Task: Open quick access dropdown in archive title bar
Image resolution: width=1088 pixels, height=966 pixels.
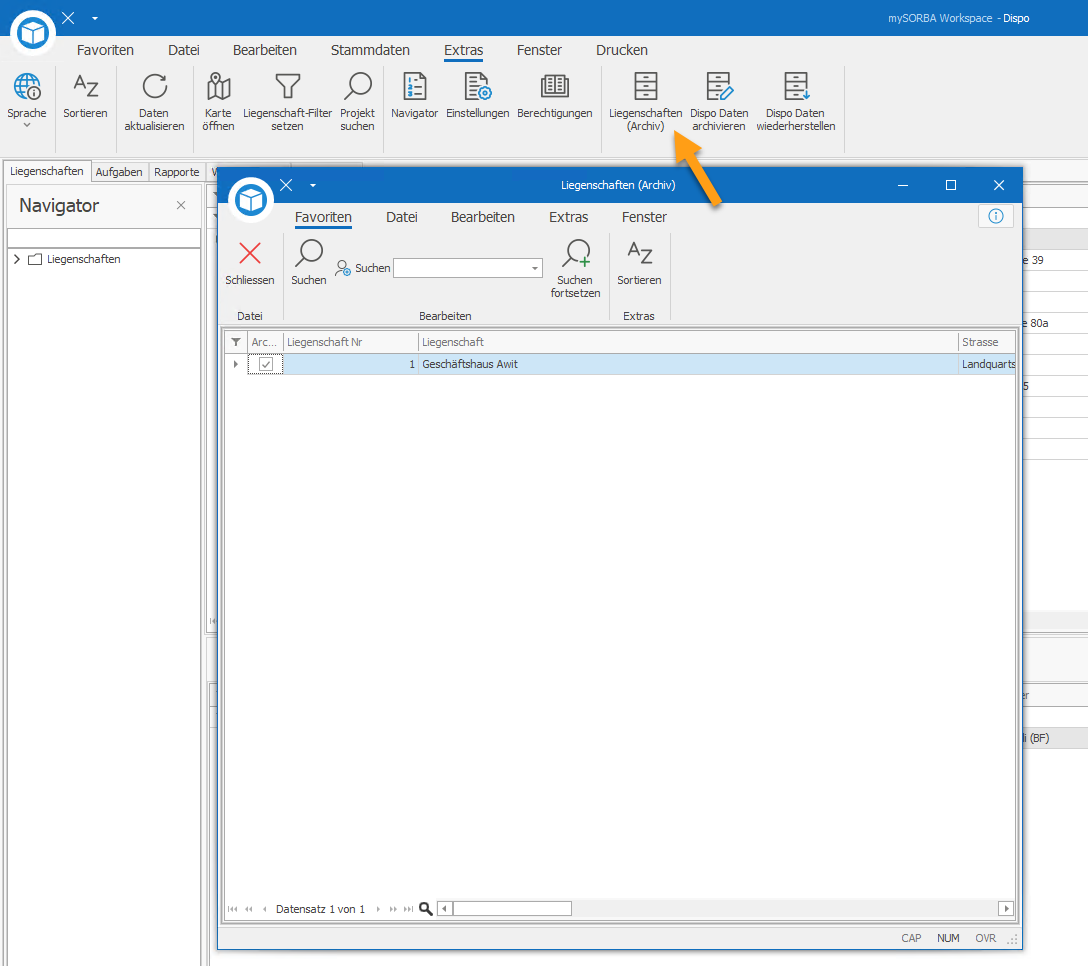Action: (x=313, y=185)
